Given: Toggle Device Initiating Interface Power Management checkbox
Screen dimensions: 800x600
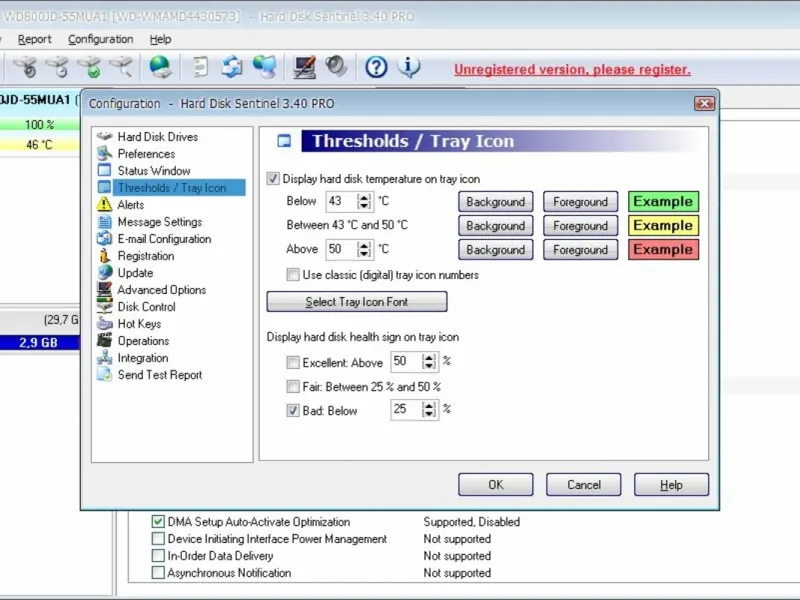Looking at the screenshot, I should (158, 539).
